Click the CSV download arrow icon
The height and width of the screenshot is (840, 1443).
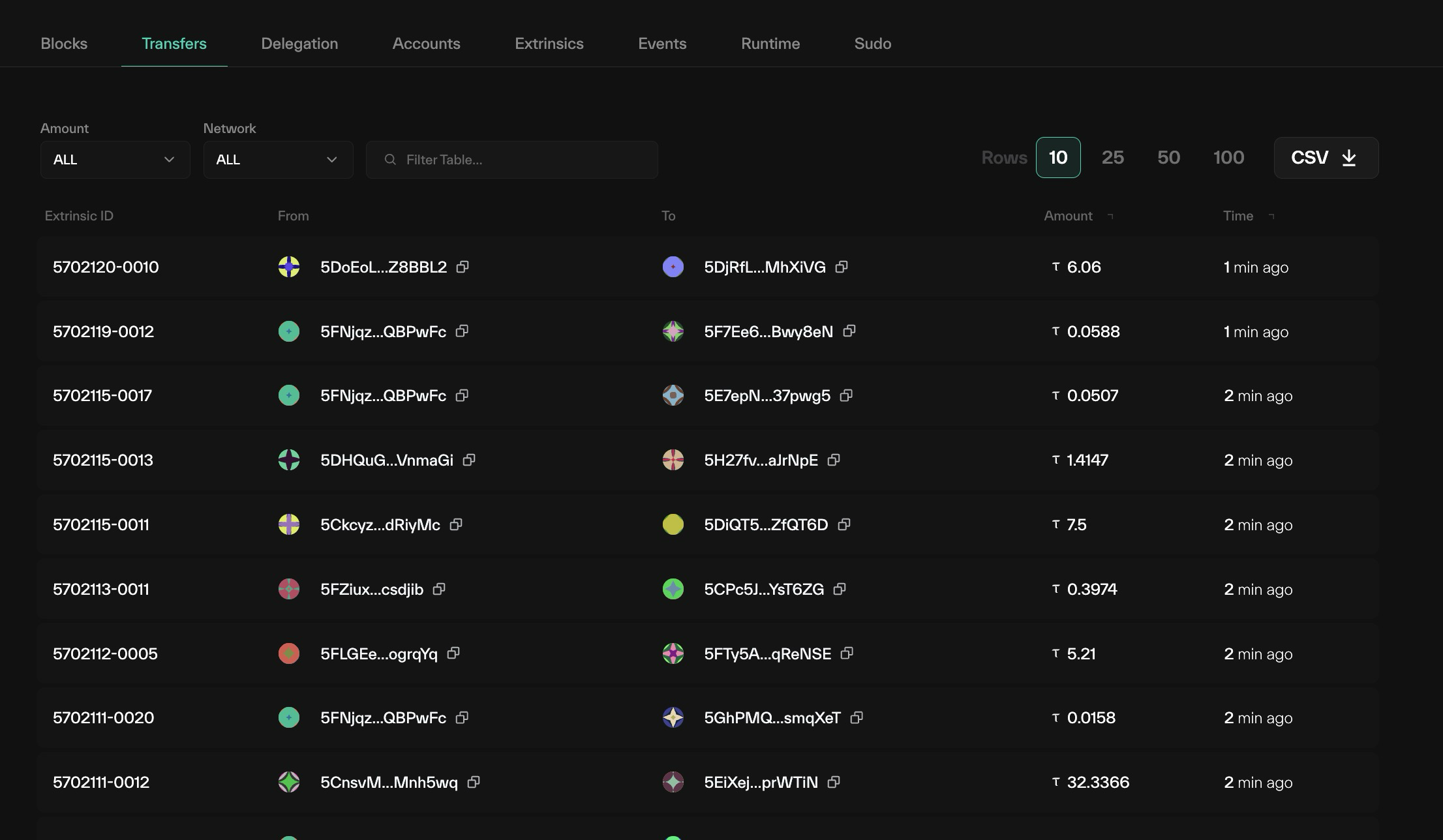[x=1349, y=158]
